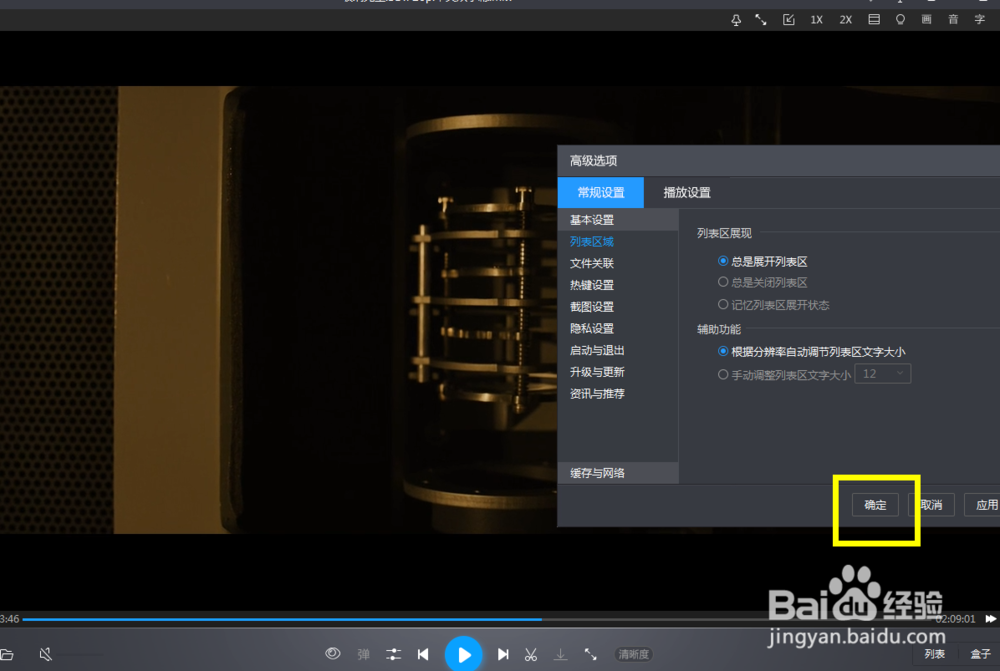This screenshot has width=1000, height=671.
Task: Click the light bulb icon
Action: pyautogui.click(x=900, y=20)
